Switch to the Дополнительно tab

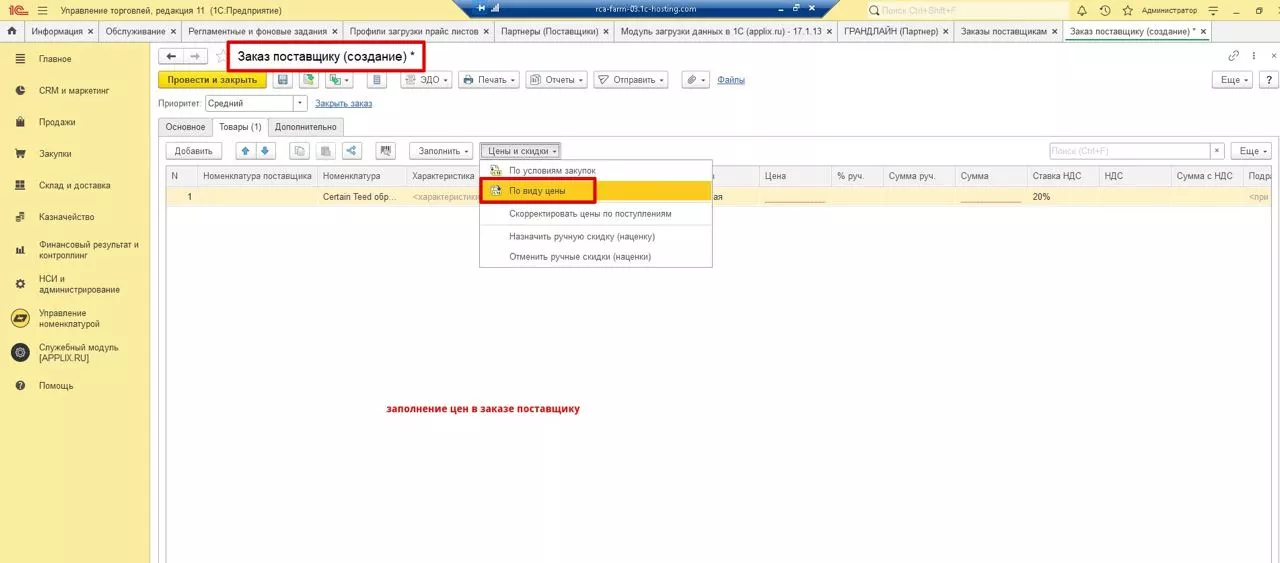(306, 127)
